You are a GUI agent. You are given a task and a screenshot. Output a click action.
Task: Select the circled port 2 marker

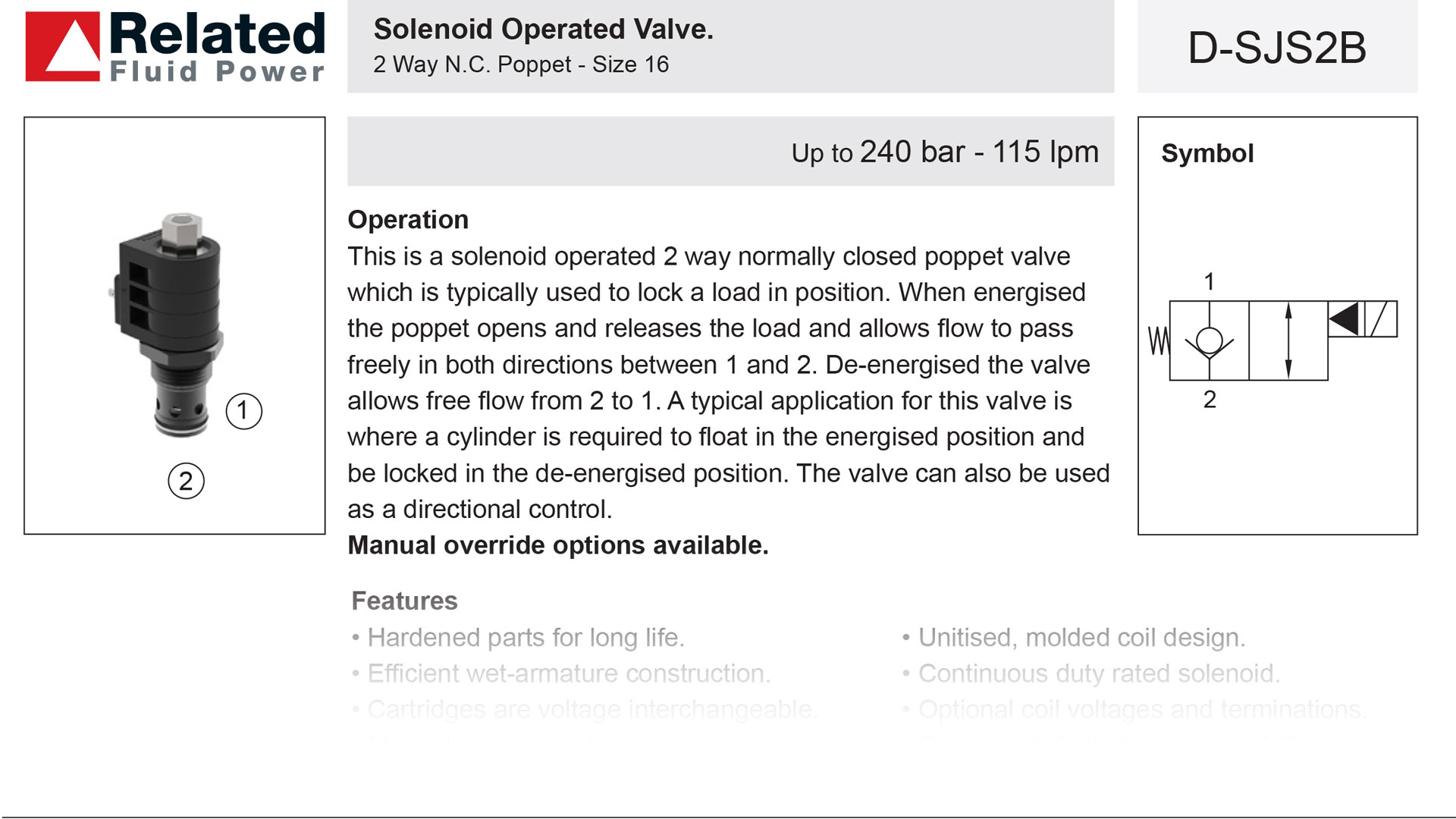tap(186, 482)
